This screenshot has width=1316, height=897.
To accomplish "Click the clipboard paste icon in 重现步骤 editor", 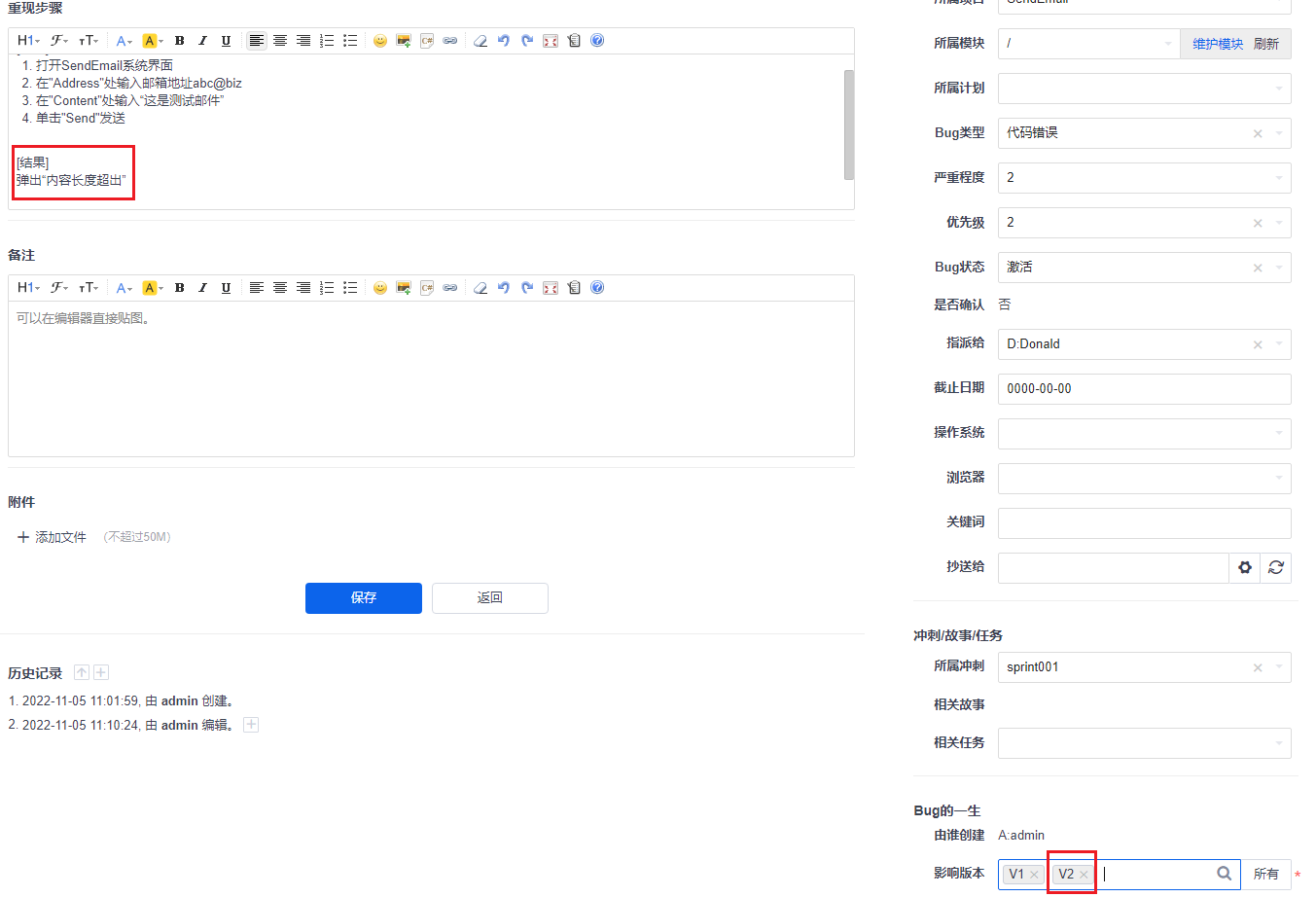I will pyautogui.click(x=574, y=41).
